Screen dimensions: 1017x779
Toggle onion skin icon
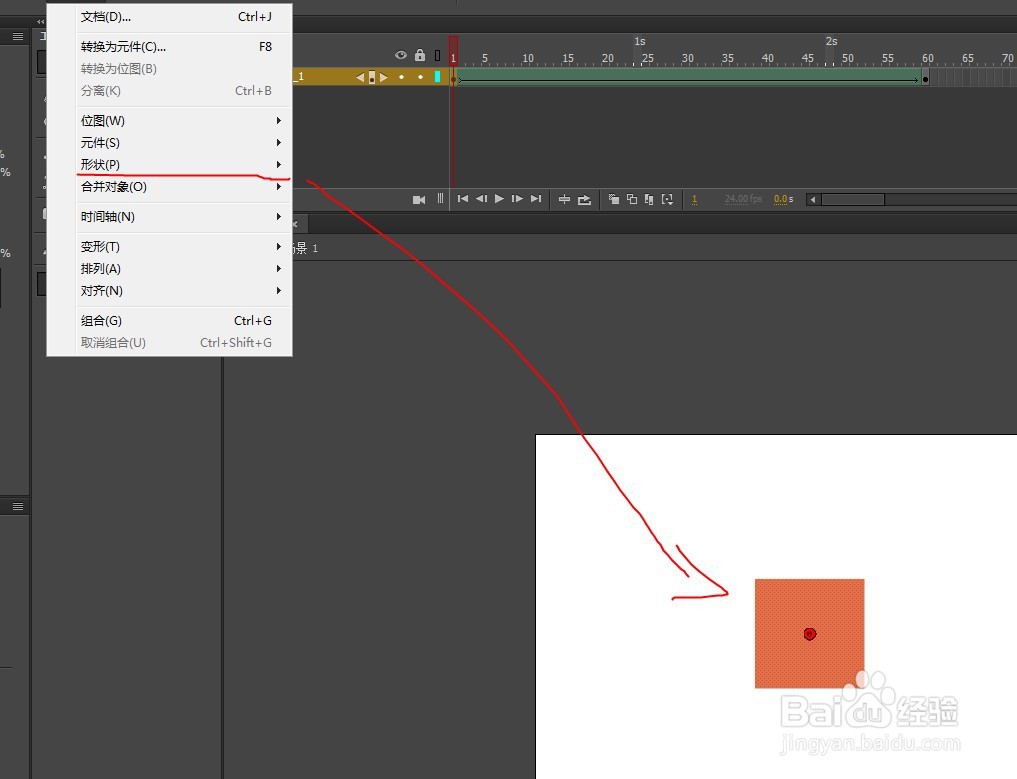(614, 199)
